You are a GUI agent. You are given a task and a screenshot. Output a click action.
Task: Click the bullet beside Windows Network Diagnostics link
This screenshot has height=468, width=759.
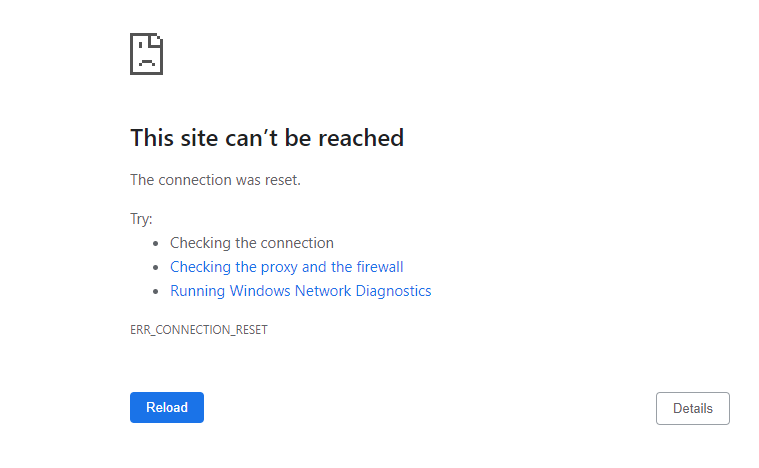155,291
